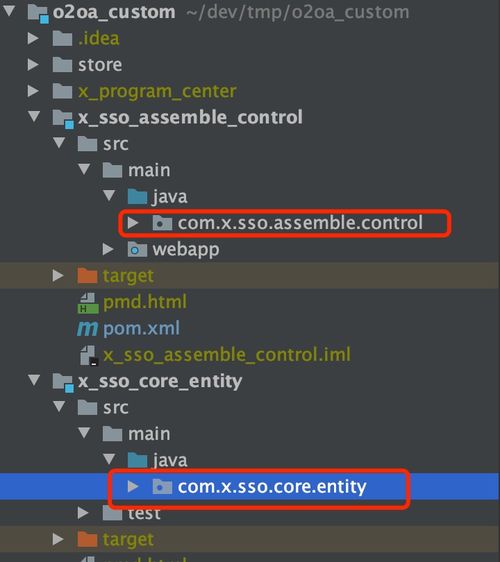Viewport: 500px width, 562px height.
Task: Click the x_sso_assemble_control.iml file icon
Action: click(88, 356)
